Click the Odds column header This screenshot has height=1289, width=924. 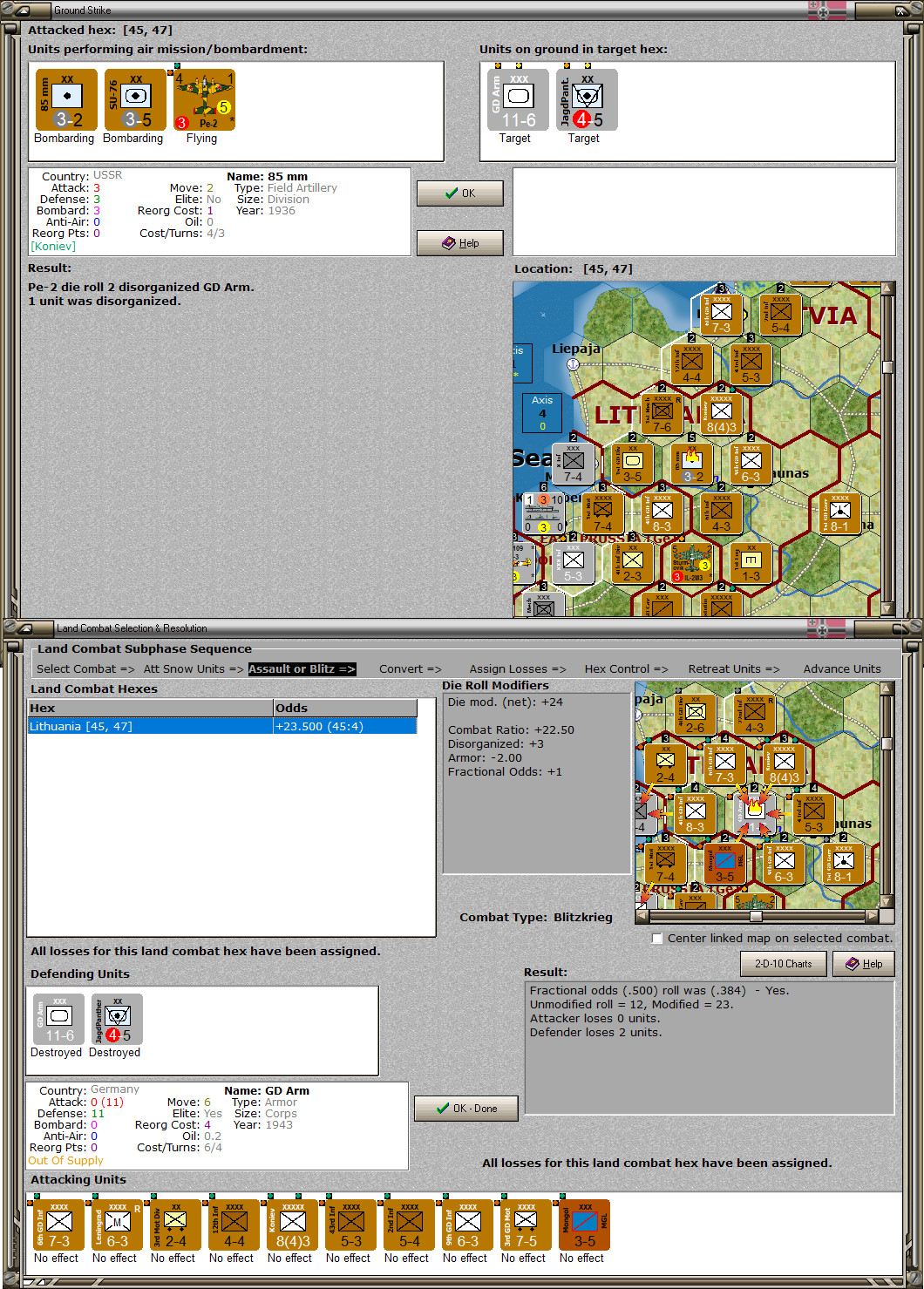[345, 709]
